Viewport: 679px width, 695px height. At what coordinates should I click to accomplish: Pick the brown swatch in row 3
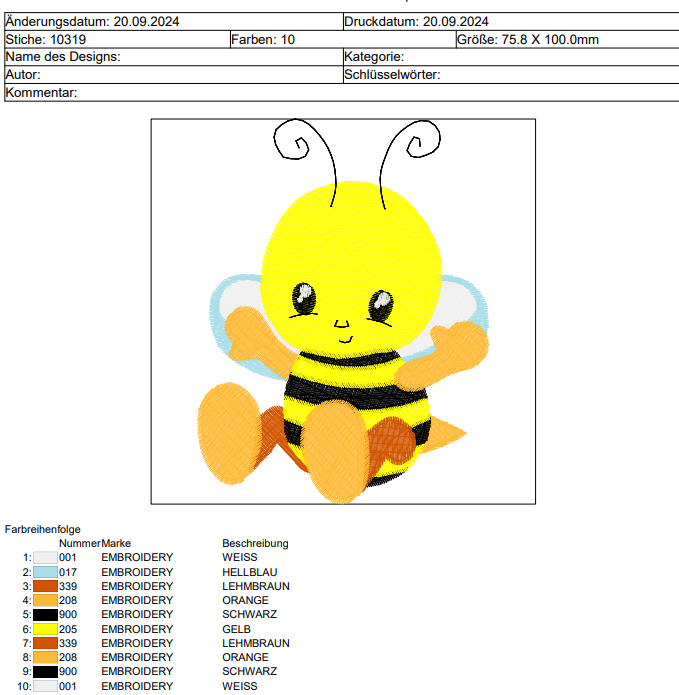pos(46,586)
